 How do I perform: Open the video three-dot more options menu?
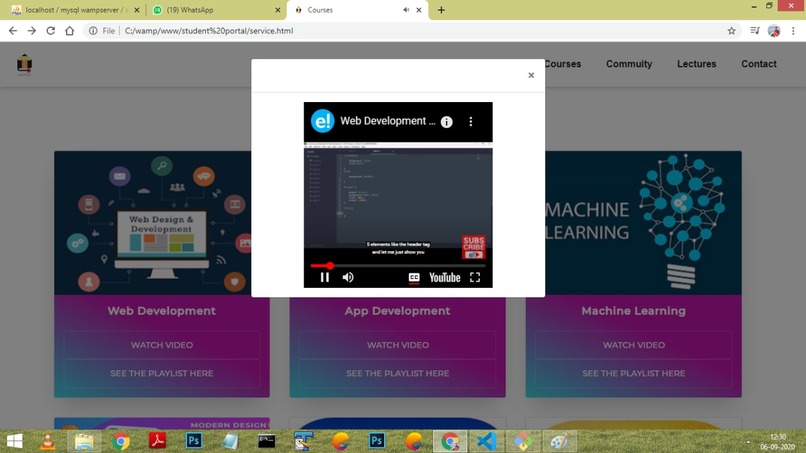471,121
